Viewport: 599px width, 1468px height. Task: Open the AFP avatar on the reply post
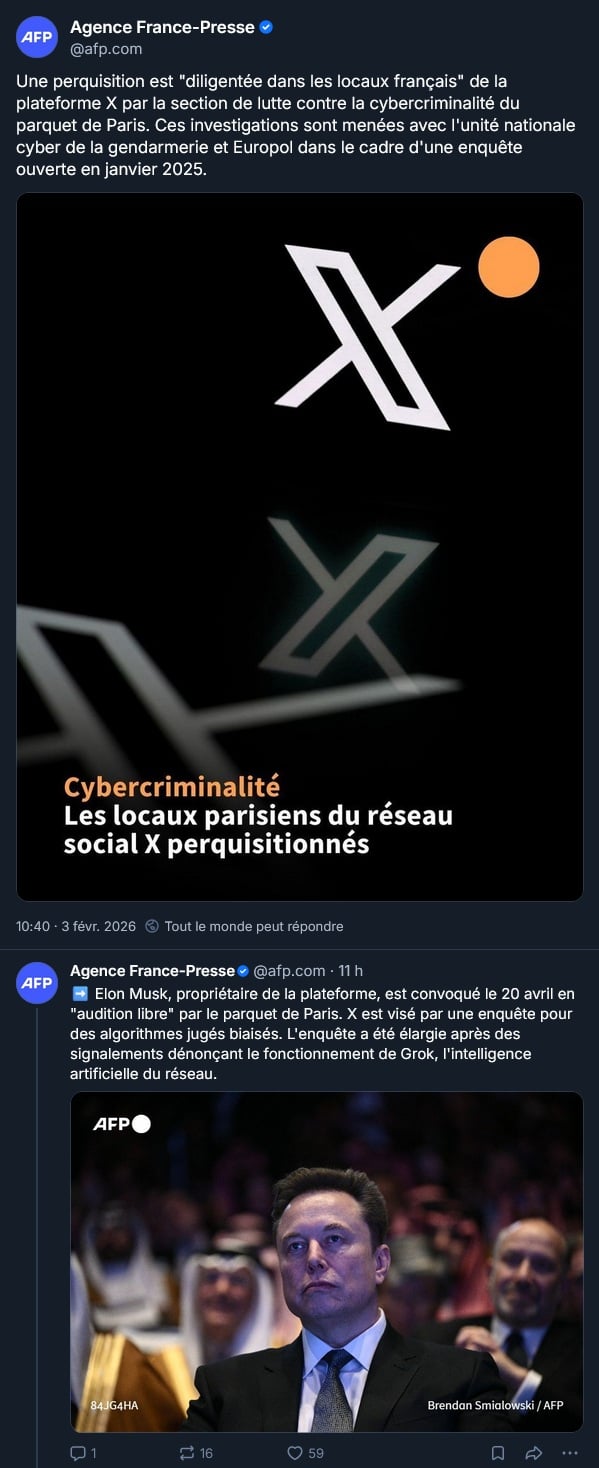37,982
